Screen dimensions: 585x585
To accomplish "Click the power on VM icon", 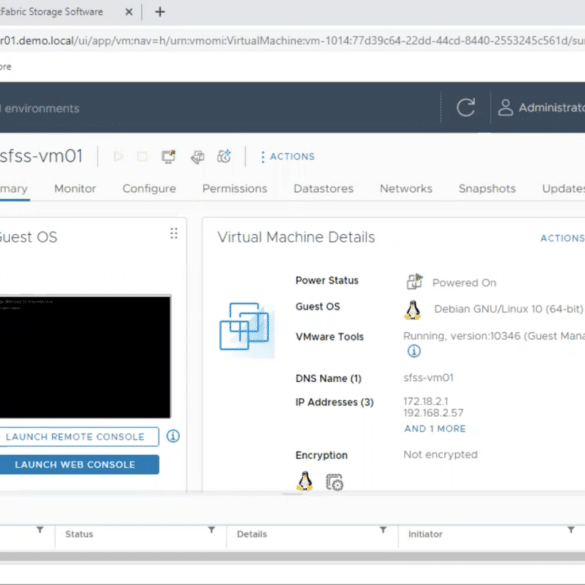I will point(118,156).
